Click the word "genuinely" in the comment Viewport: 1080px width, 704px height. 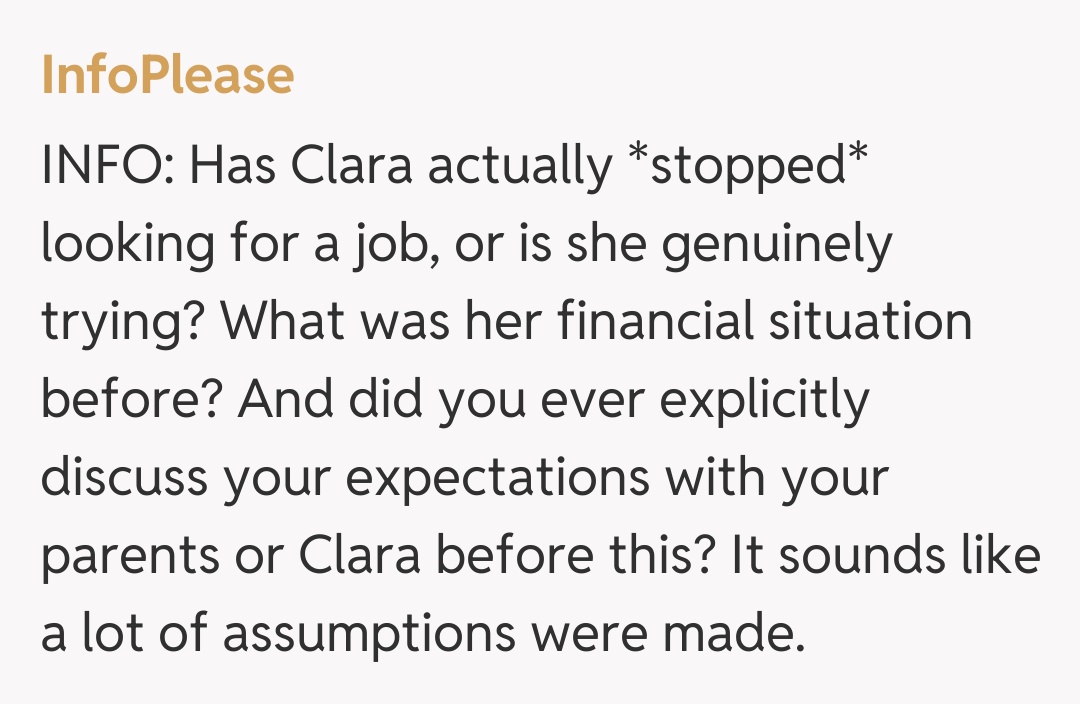776,245
